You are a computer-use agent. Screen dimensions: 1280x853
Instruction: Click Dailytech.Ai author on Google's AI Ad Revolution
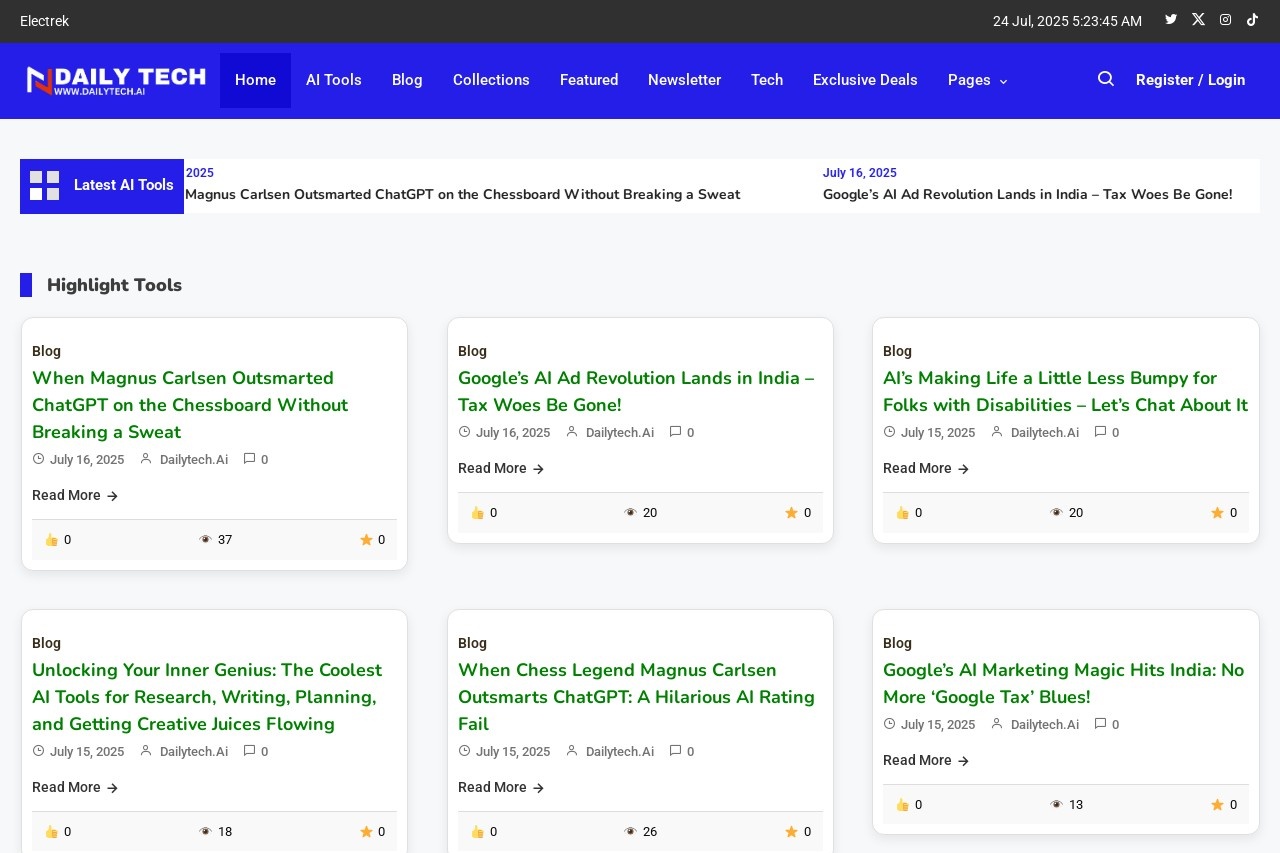(620, 432)
